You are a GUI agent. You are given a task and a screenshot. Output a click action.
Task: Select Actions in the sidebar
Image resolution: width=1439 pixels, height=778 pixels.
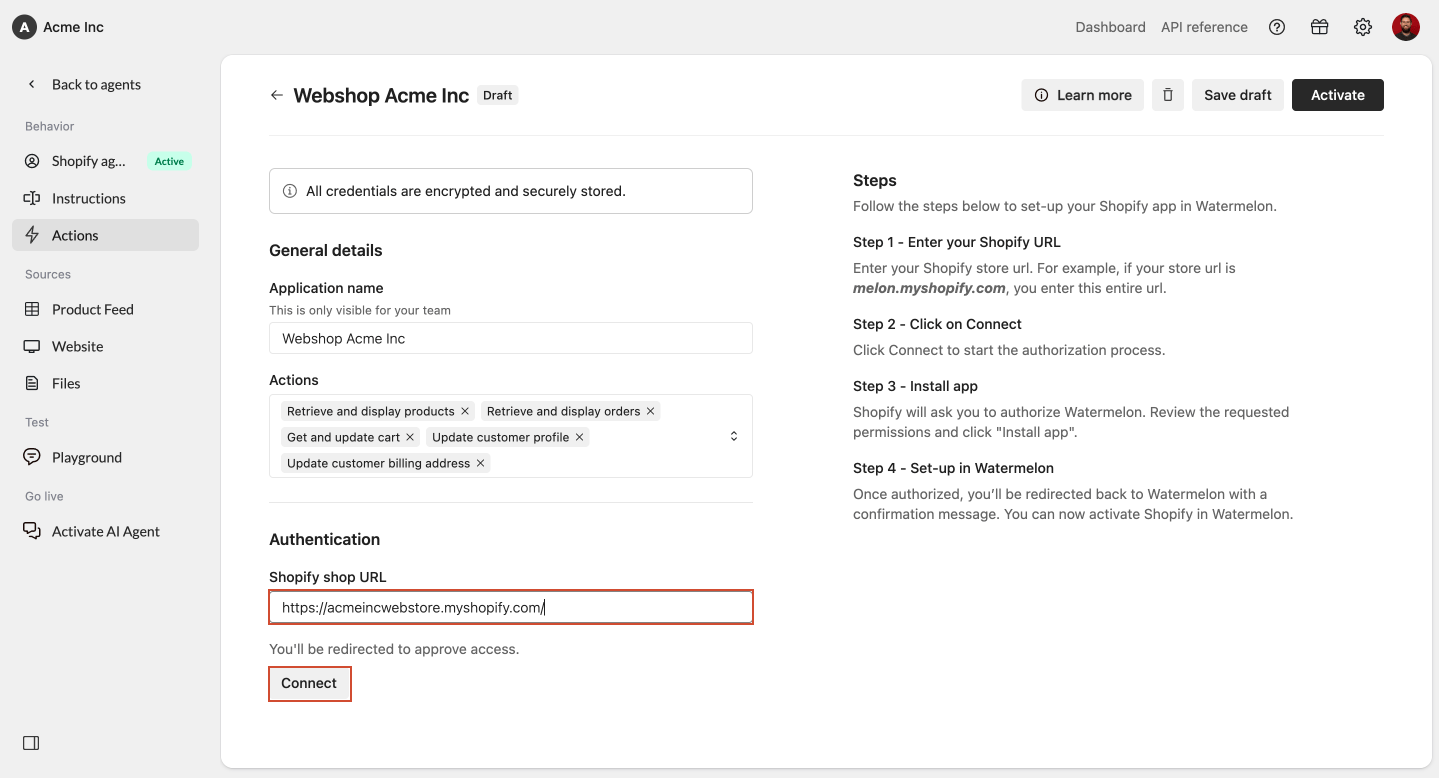(106, 235)
